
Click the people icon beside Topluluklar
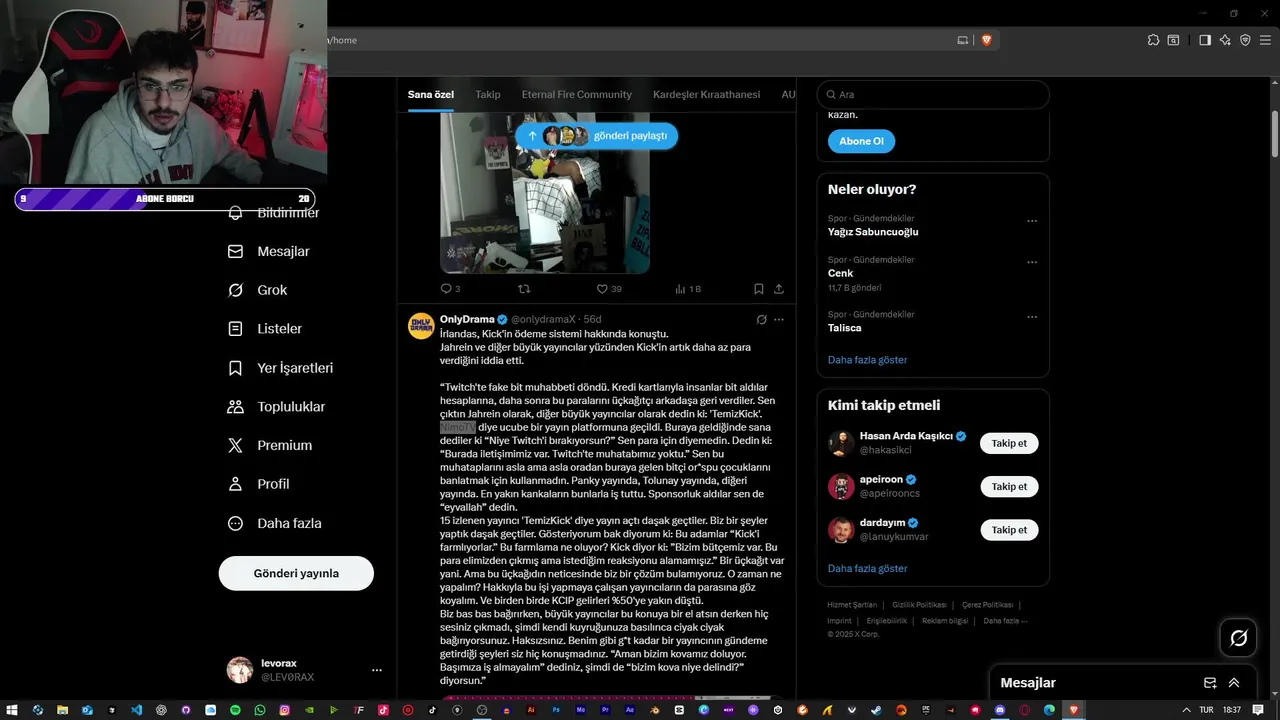(x=235, y=407)
